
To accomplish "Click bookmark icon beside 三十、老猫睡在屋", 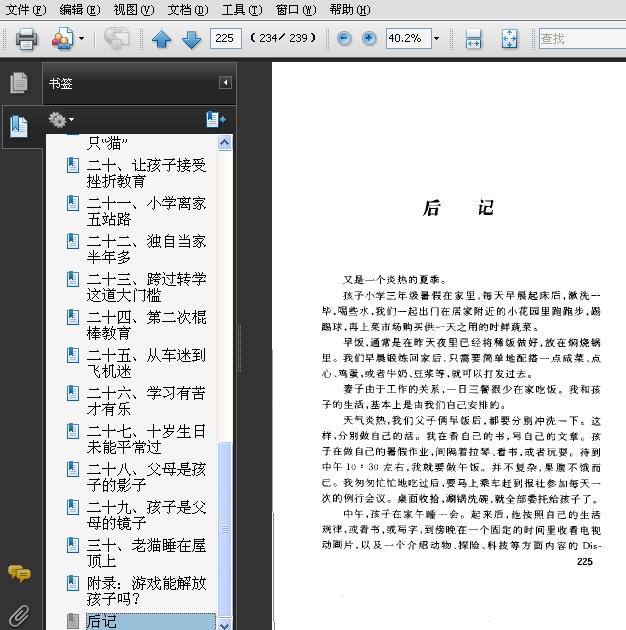I will [73, 545].
